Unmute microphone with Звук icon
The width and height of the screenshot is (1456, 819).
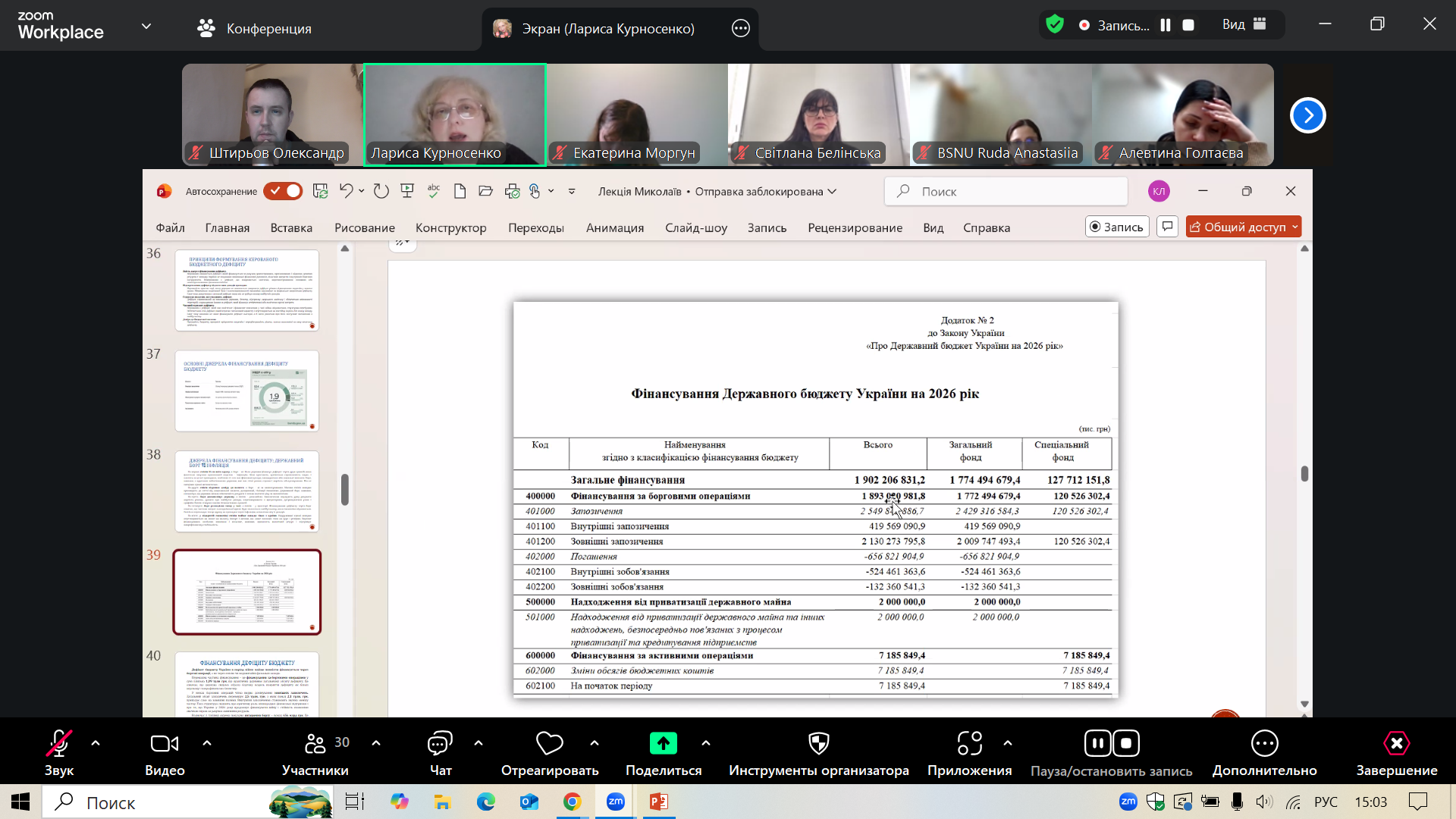[x=58, y=744]
